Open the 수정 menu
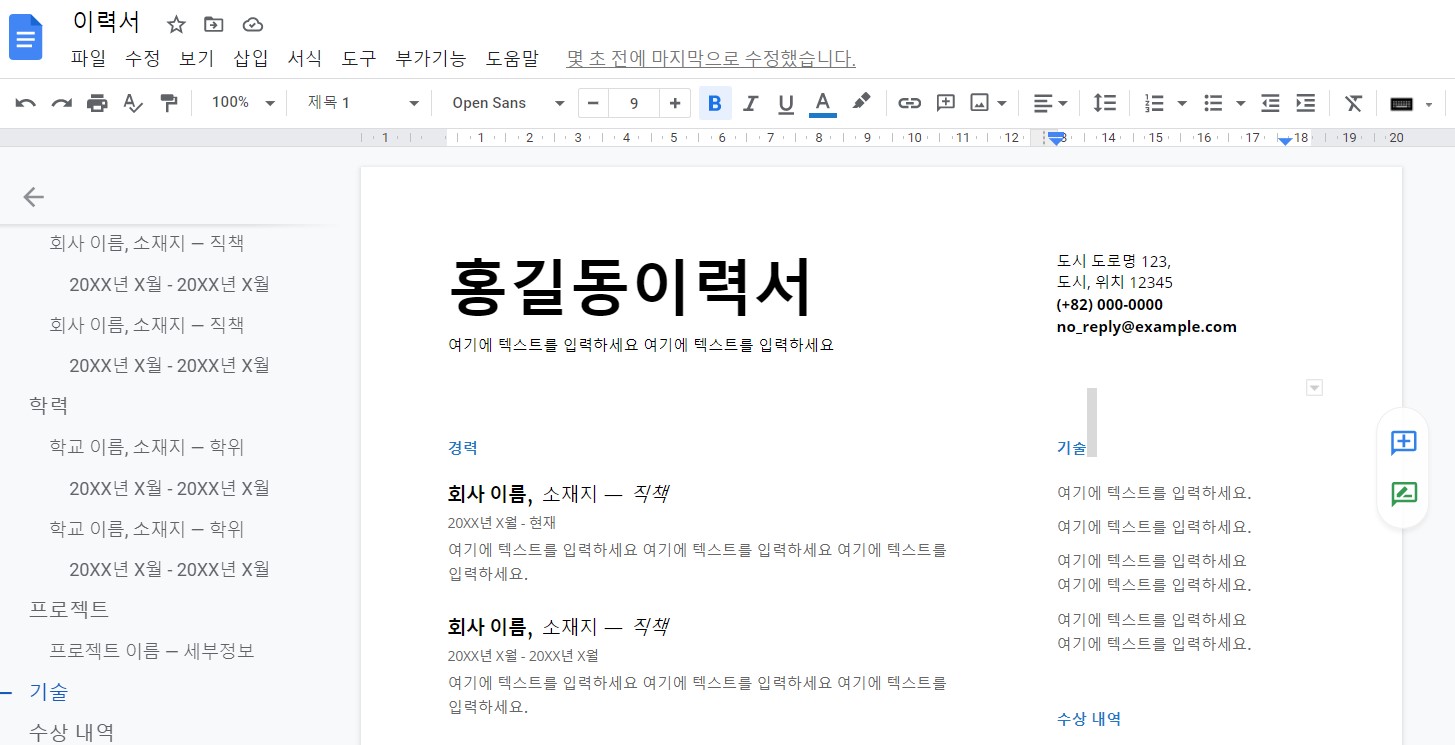 coord(142,58)
